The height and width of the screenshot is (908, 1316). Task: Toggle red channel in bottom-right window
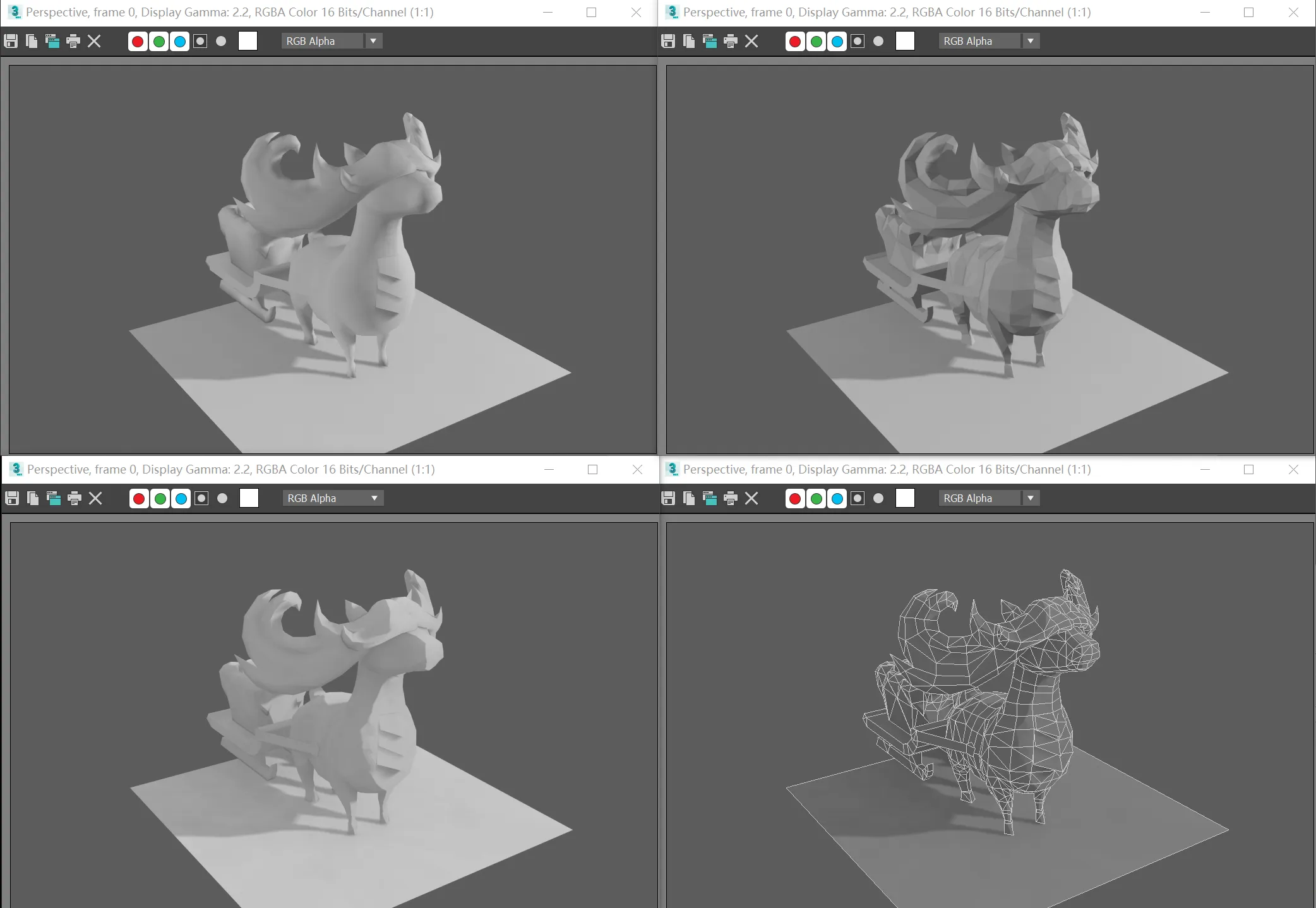pos(795,498)
